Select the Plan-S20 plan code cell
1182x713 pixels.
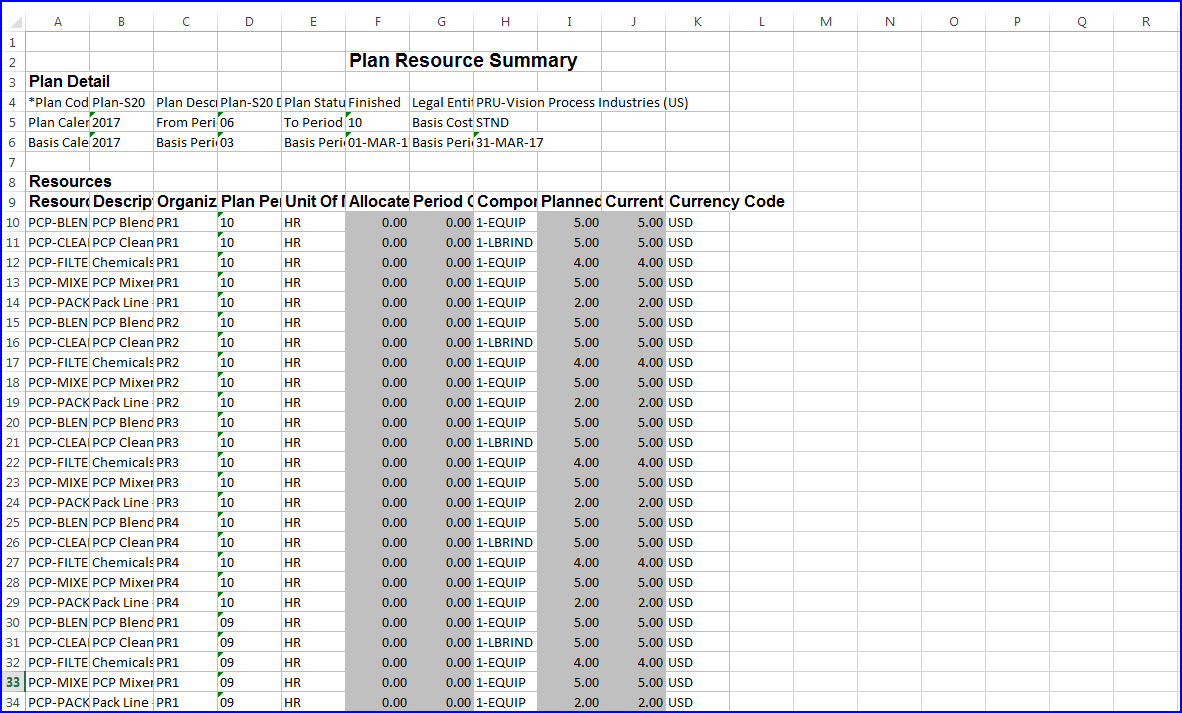point(121,103)
